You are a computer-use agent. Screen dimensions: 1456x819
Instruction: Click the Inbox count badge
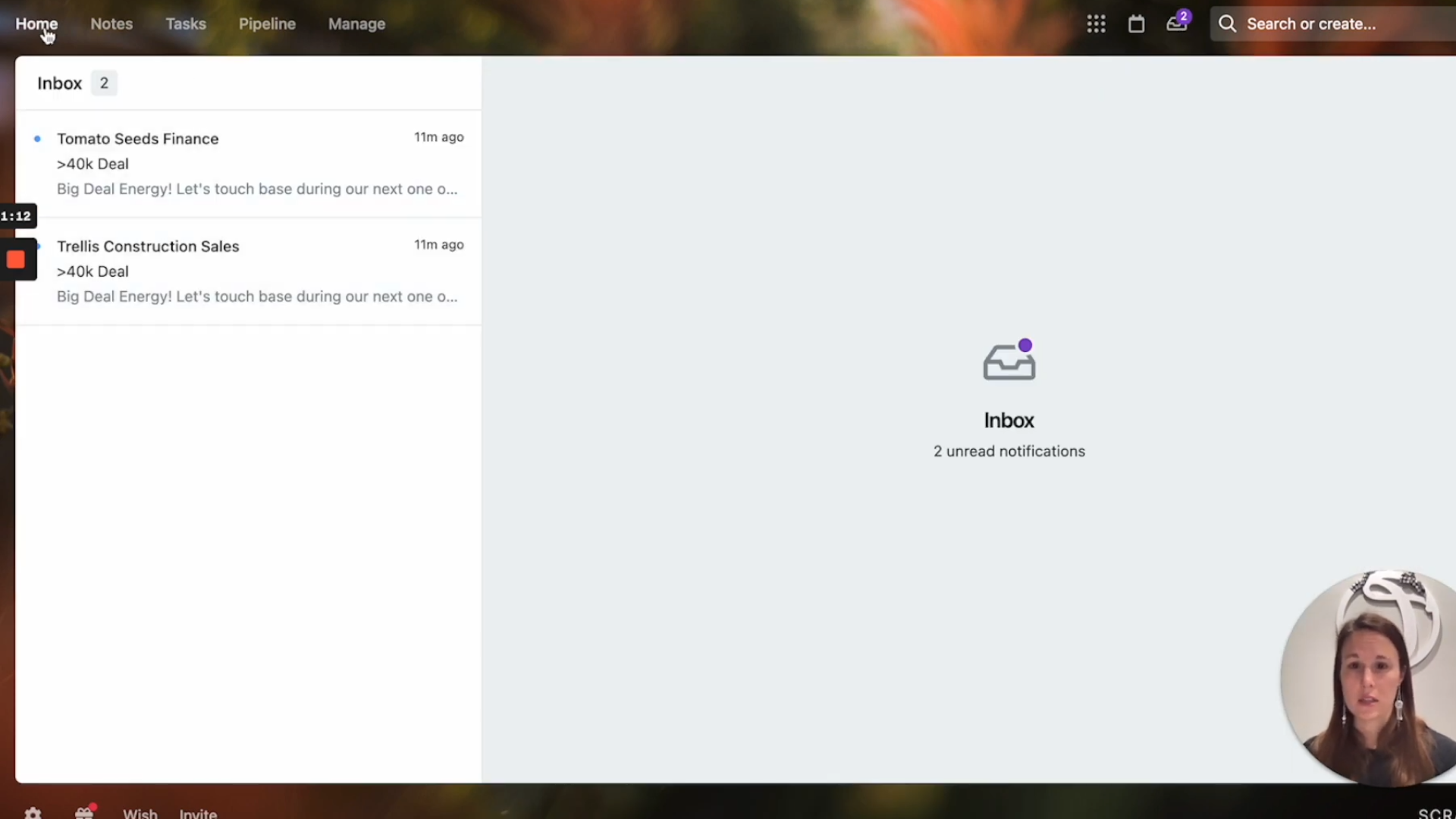click(104, 83)
